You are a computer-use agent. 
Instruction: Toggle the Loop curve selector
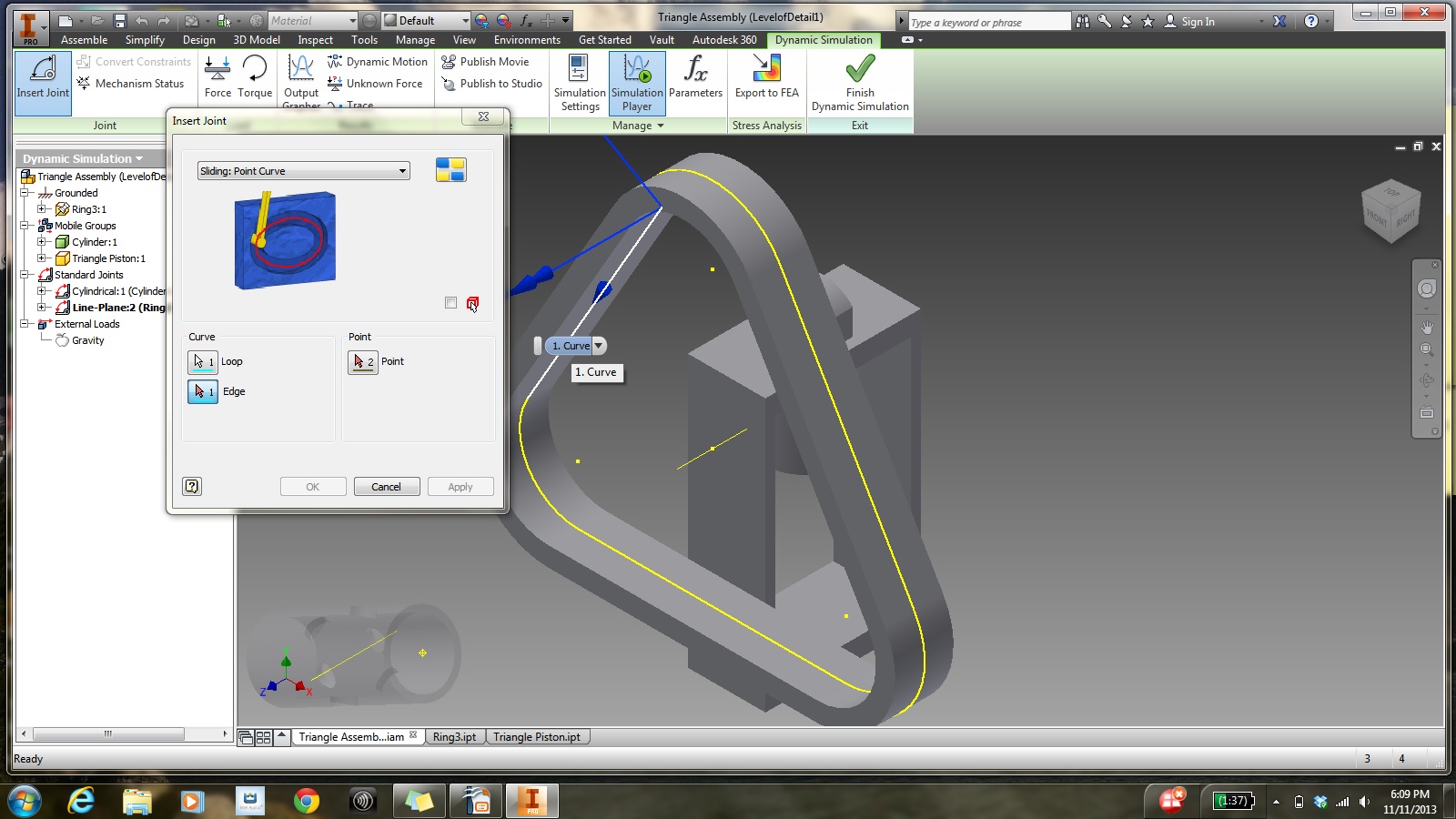pyautogui.click(x=203, y=362)
